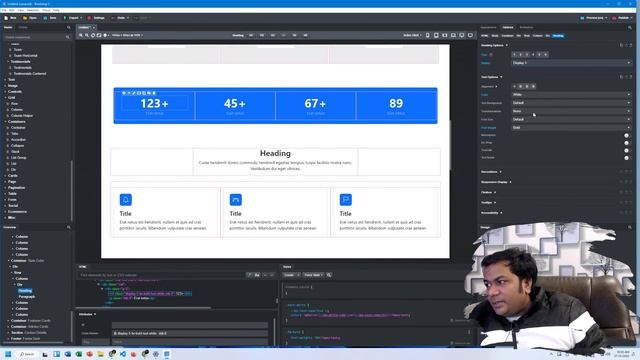Open the Transformation dropdown showing None
640x360 pixels.
pyautogui.click(x=571, y=111)
